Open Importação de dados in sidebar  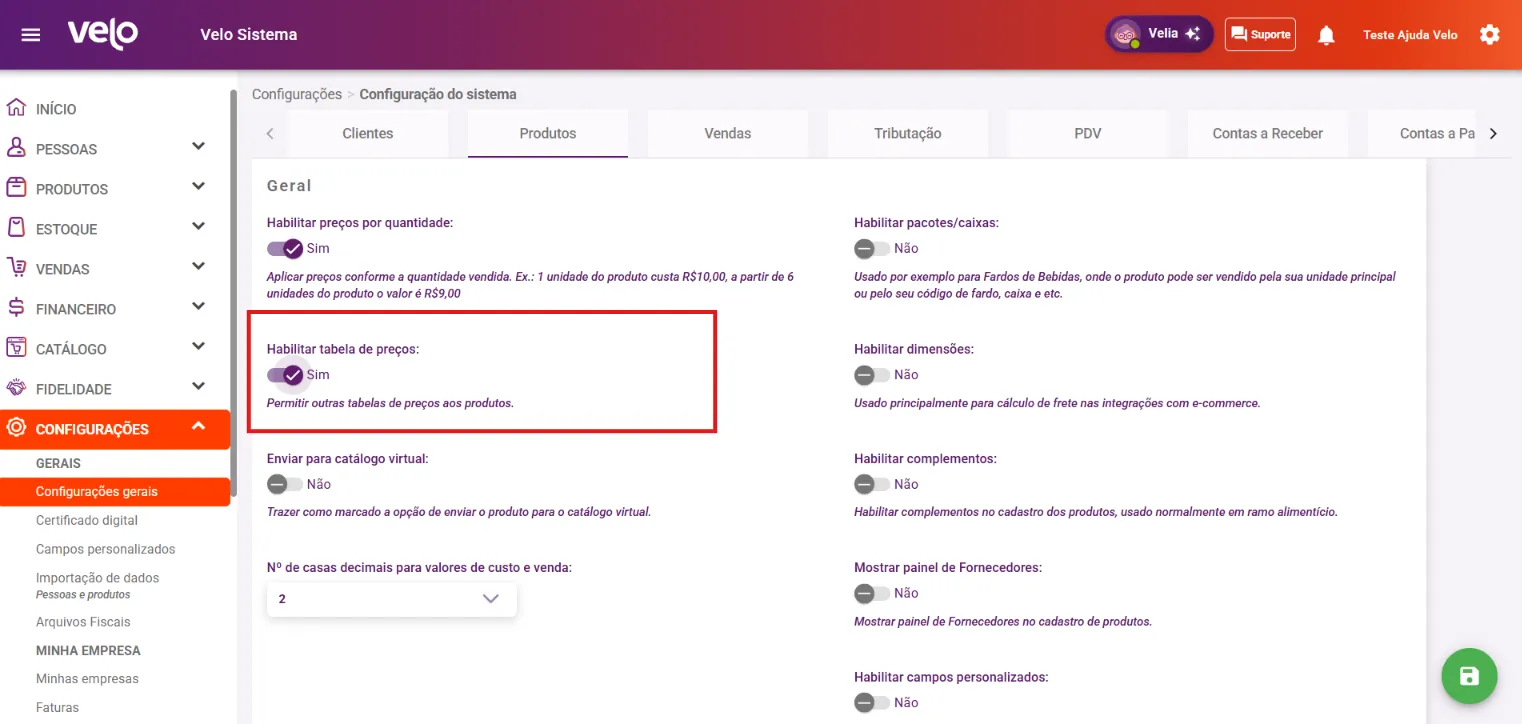(97, 578)
